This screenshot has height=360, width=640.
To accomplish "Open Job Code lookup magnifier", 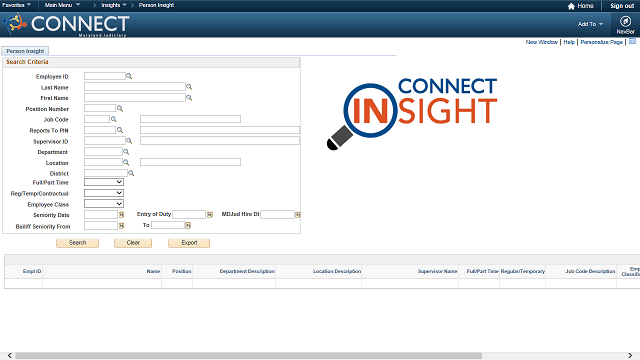I will tap(114, 119).
